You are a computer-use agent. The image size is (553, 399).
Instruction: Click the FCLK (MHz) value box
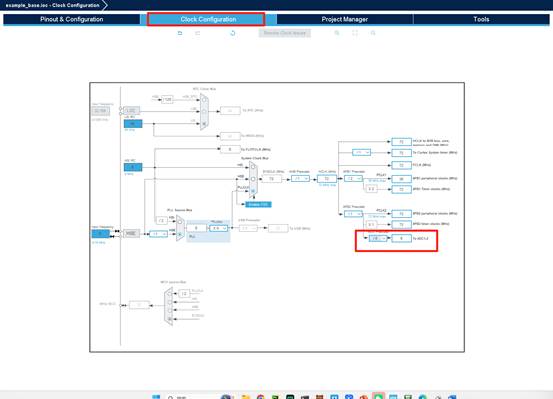(401, 165)
